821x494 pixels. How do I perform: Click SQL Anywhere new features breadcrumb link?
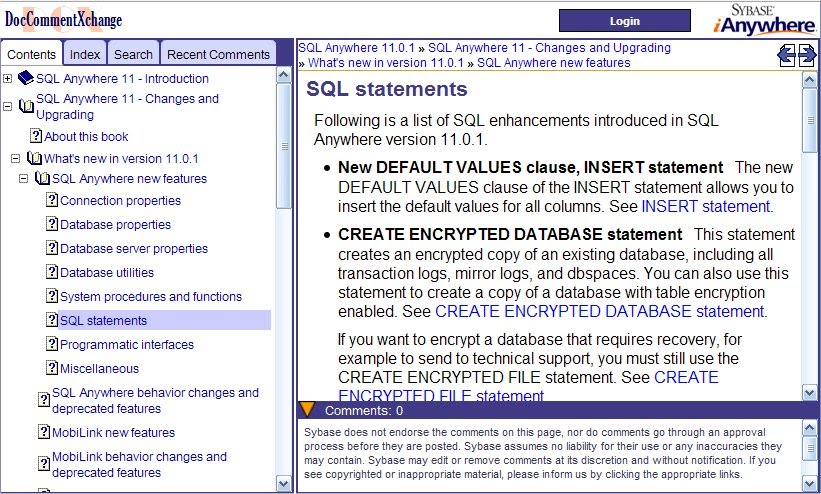click(553, 63)
